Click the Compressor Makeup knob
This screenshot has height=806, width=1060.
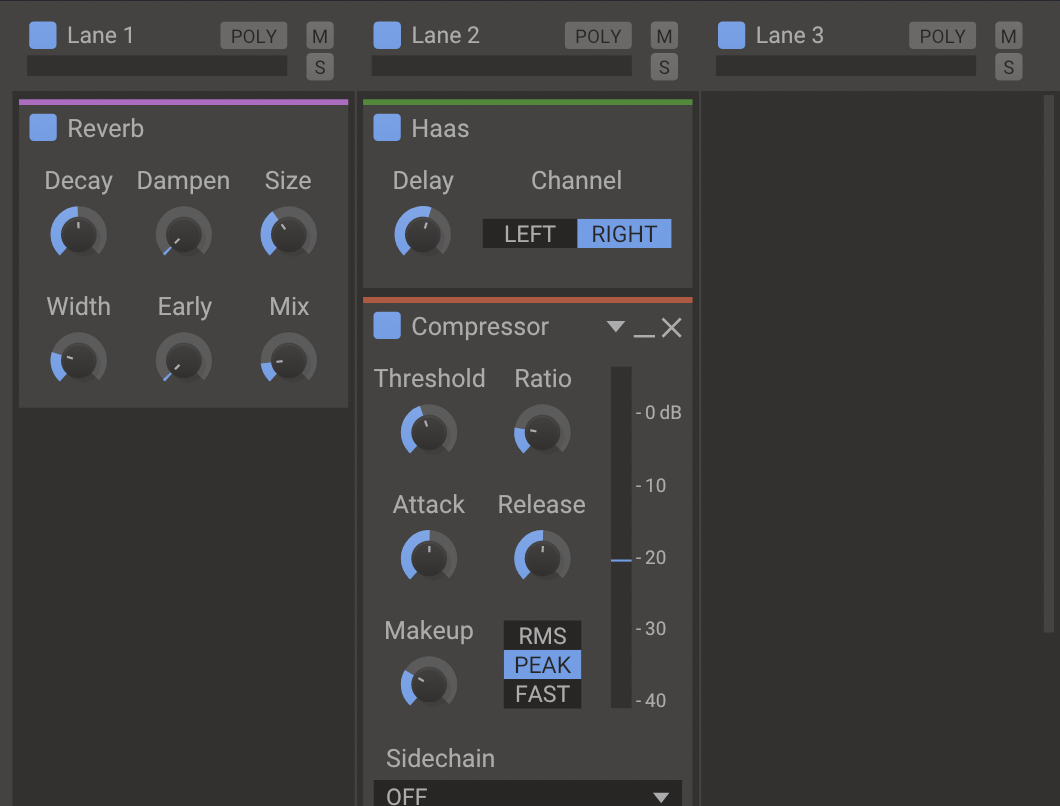click(x=429, y=684)
